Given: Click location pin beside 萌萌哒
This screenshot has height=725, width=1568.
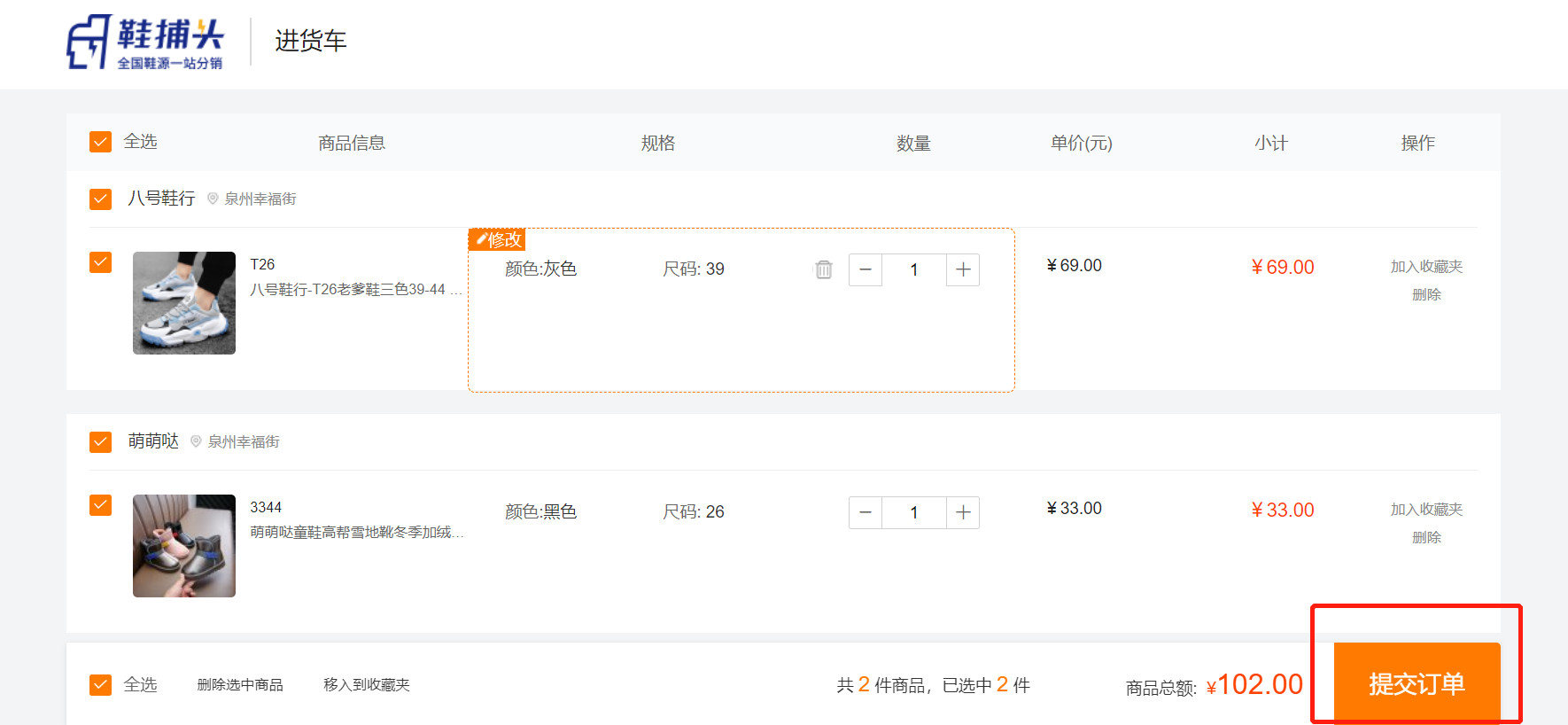Looking at the screenshot, I should 196,441.
